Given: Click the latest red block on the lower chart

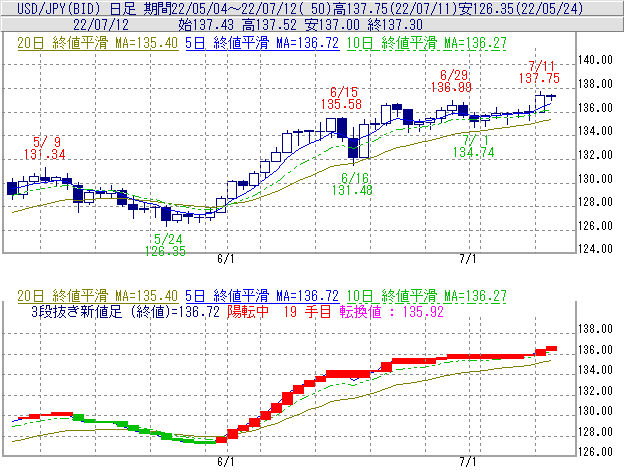Looking at the screenshot, I should [551, 348].
